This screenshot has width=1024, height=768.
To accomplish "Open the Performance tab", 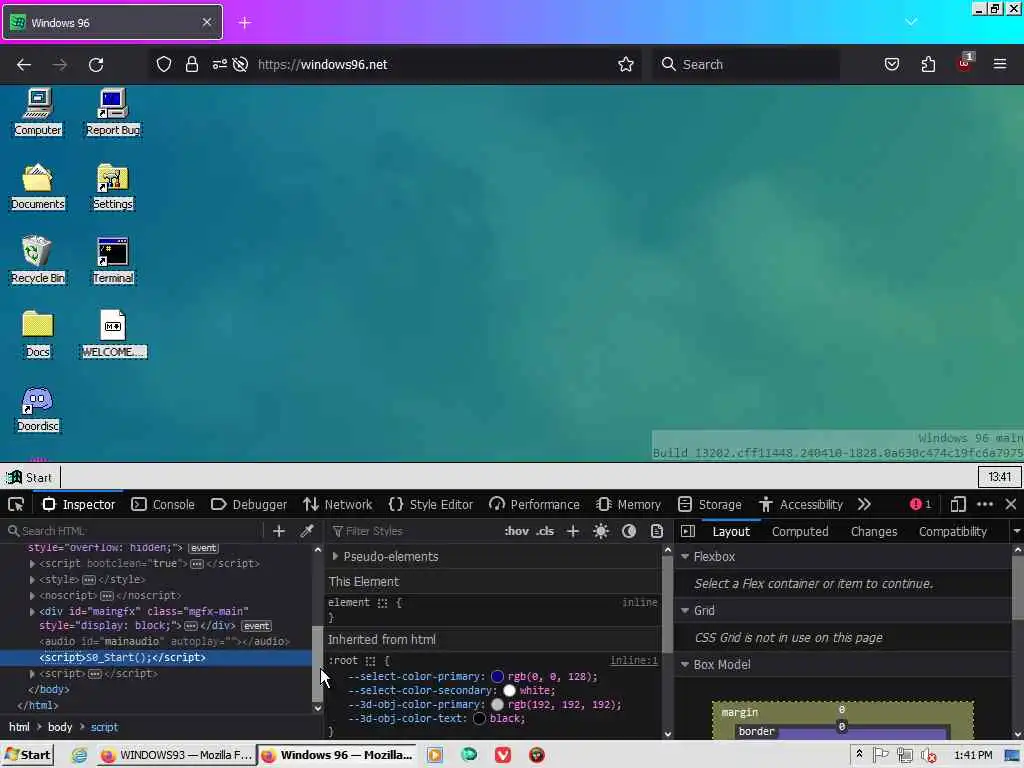I will (x=534, y=504).
